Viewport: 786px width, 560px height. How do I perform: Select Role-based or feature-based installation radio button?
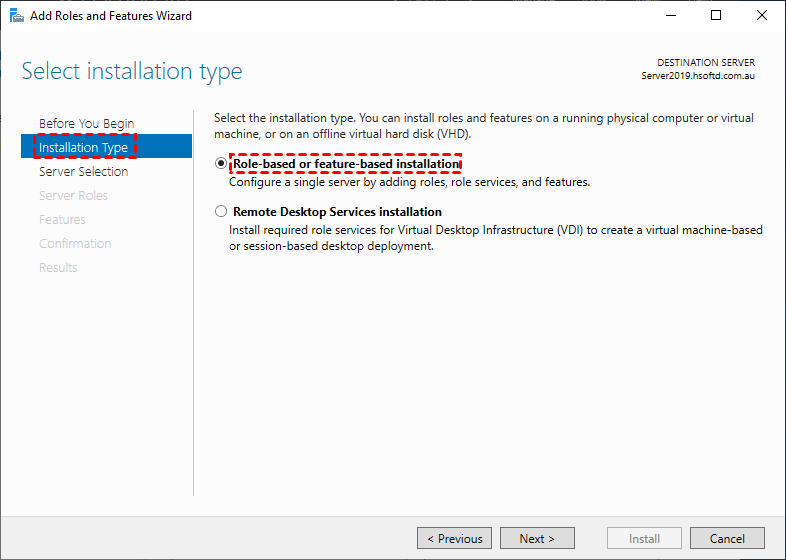221,163
